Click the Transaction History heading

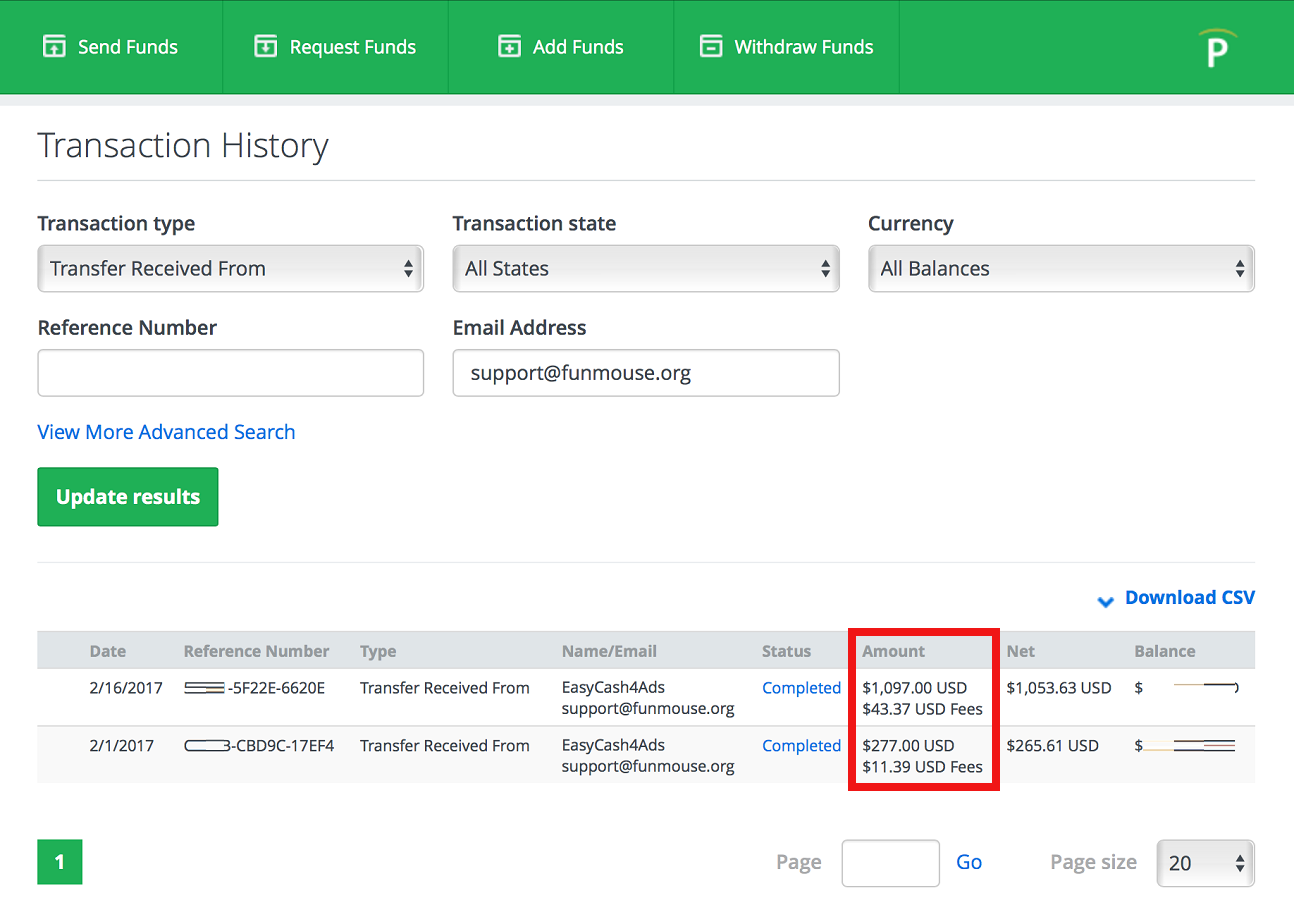(183, 146)
